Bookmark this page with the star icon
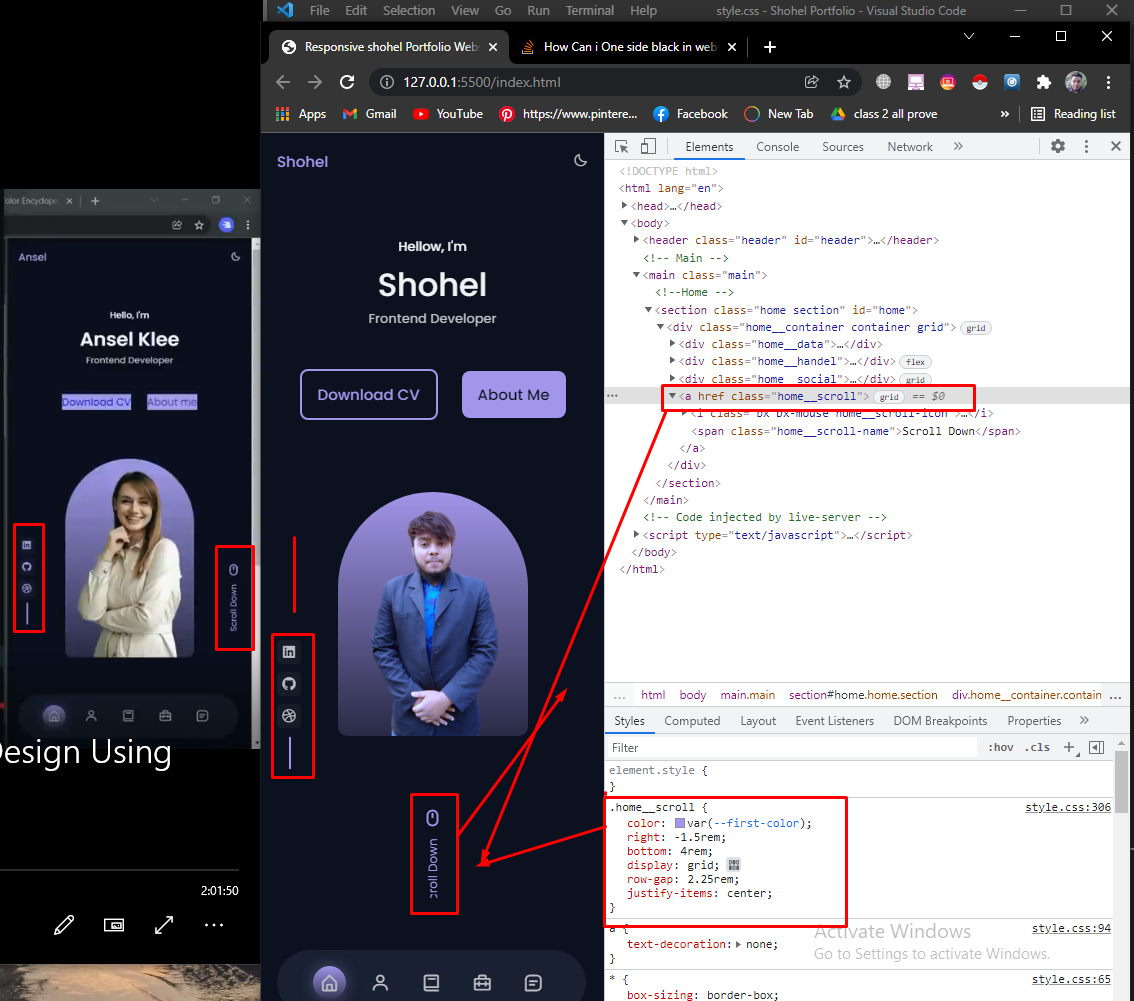The height and width of the screenshot is (1001, 1134). [843, 82]
